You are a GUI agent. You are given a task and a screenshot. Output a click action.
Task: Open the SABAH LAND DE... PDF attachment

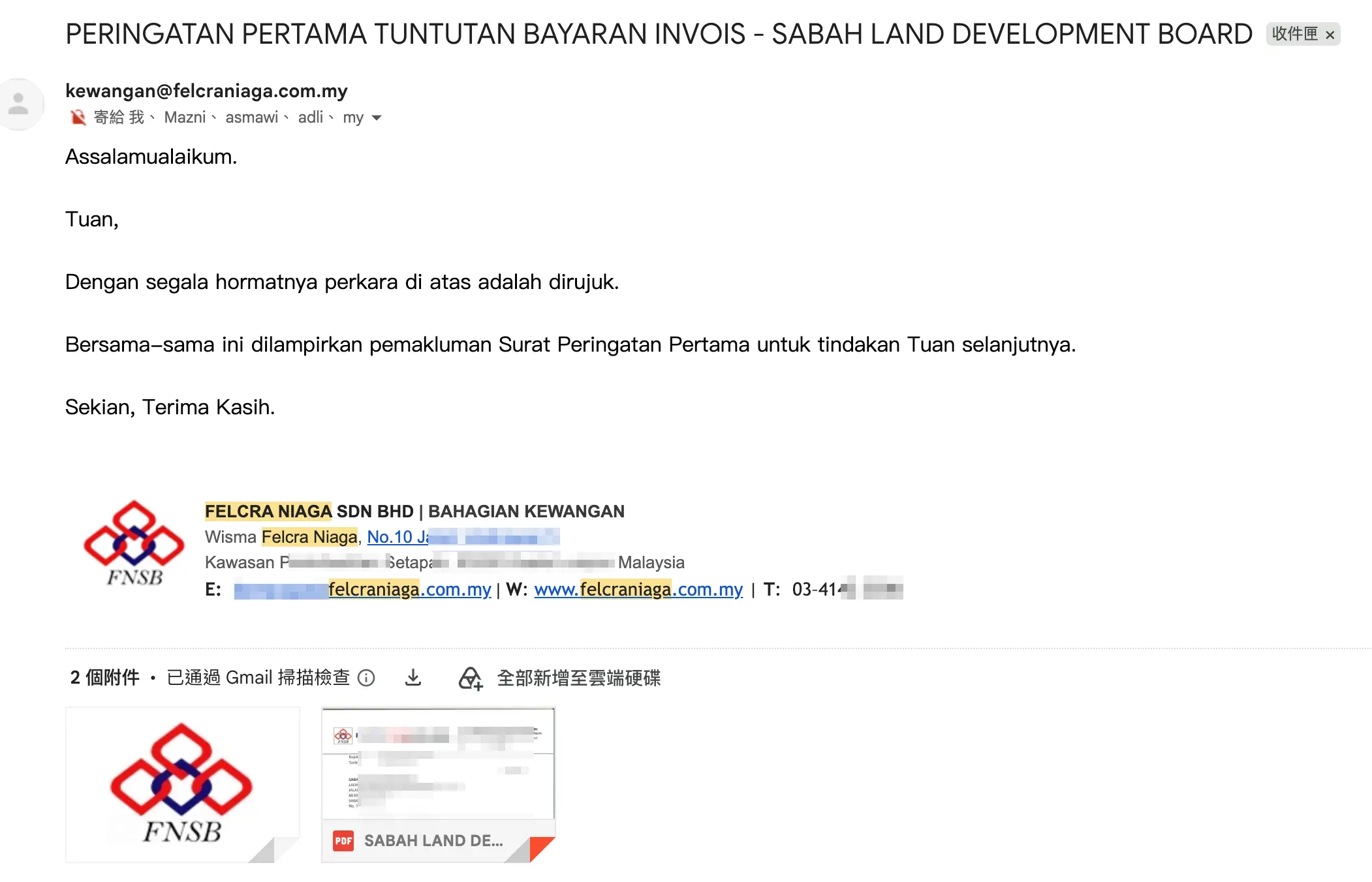pyautogui.click(x=438, y=785)
